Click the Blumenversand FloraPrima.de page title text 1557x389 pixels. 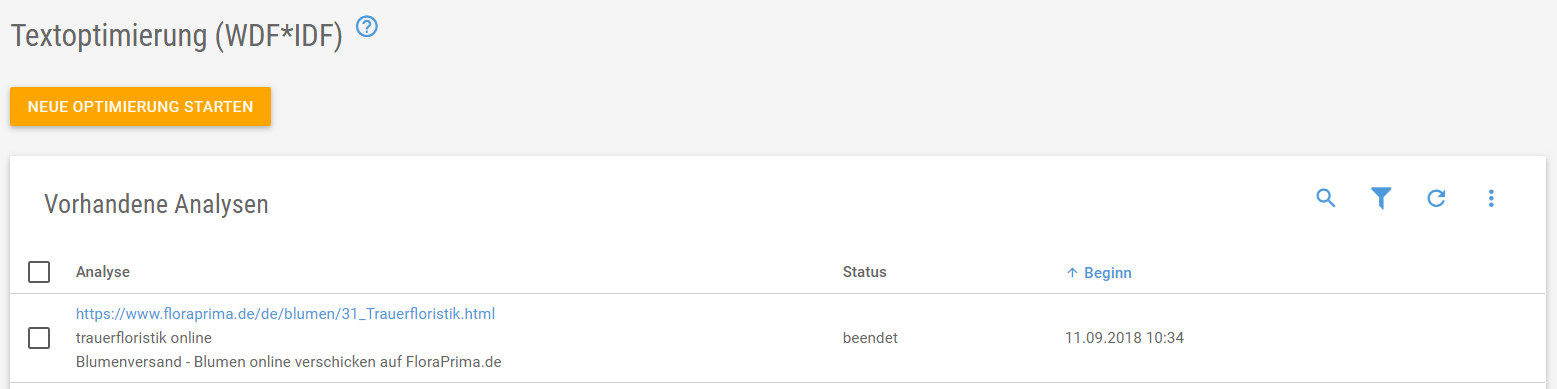288,362
